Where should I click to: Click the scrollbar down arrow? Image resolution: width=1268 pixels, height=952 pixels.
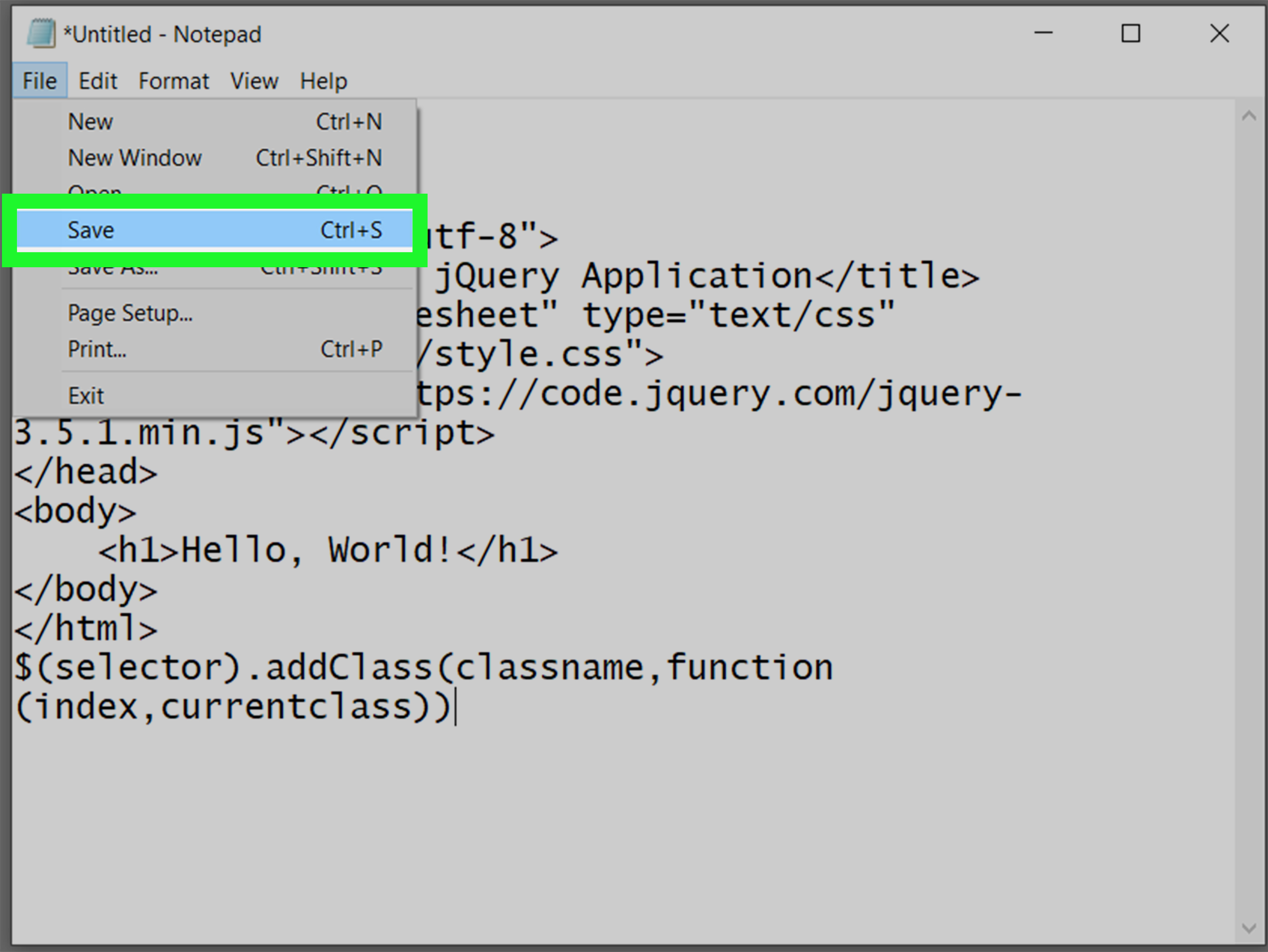tap(1249, 928)
